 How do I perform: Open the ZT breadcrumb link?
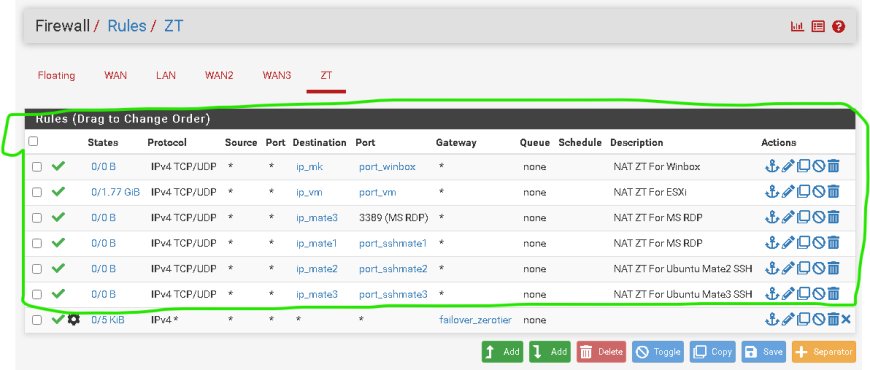[x=173, y=26]
